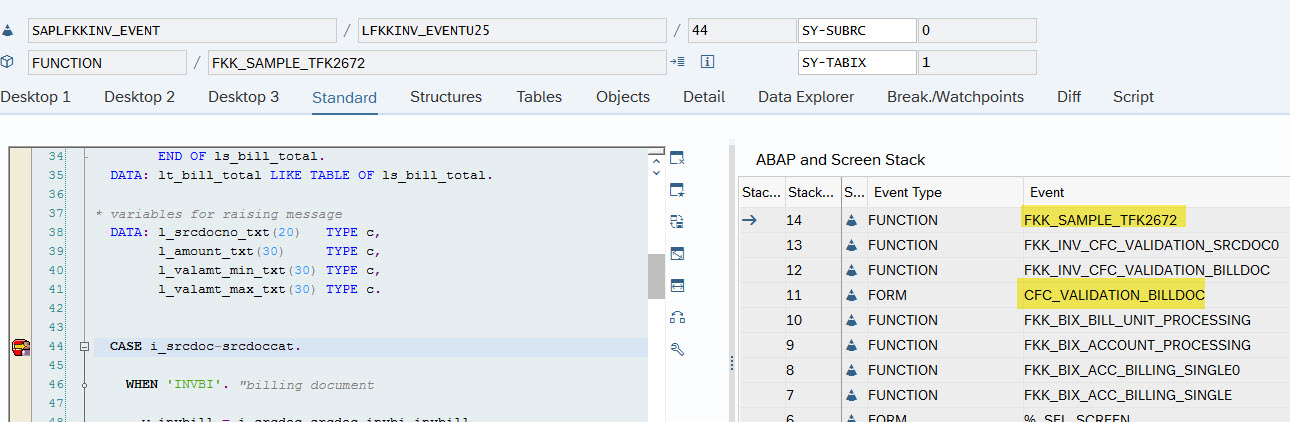Collapse the CASE block at line 44
This screenshot has width=1290, height=422.
86,346
